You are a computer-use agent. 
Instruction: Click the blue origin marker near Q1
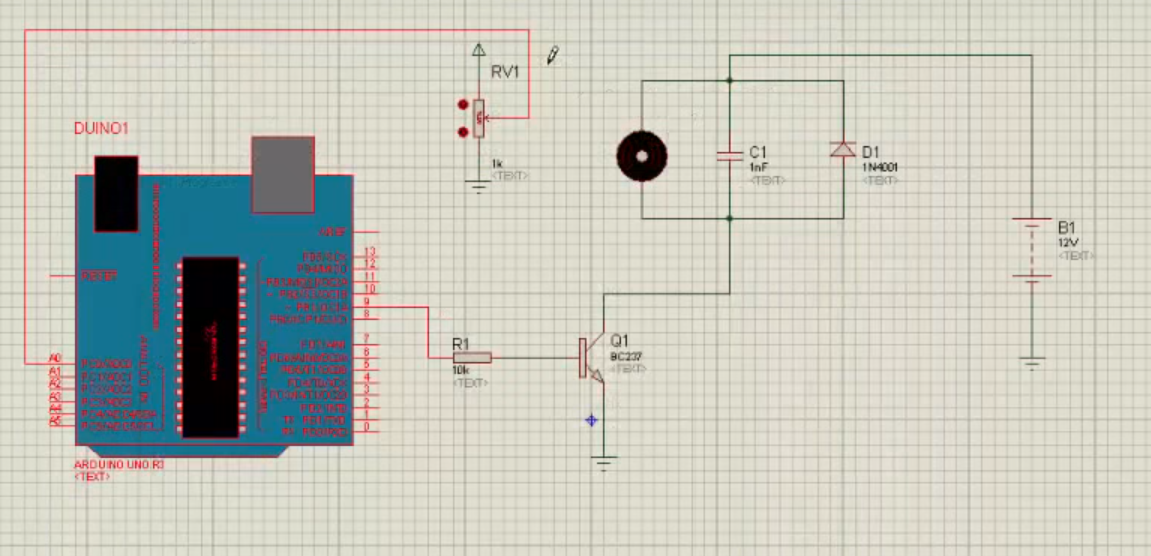591,421
